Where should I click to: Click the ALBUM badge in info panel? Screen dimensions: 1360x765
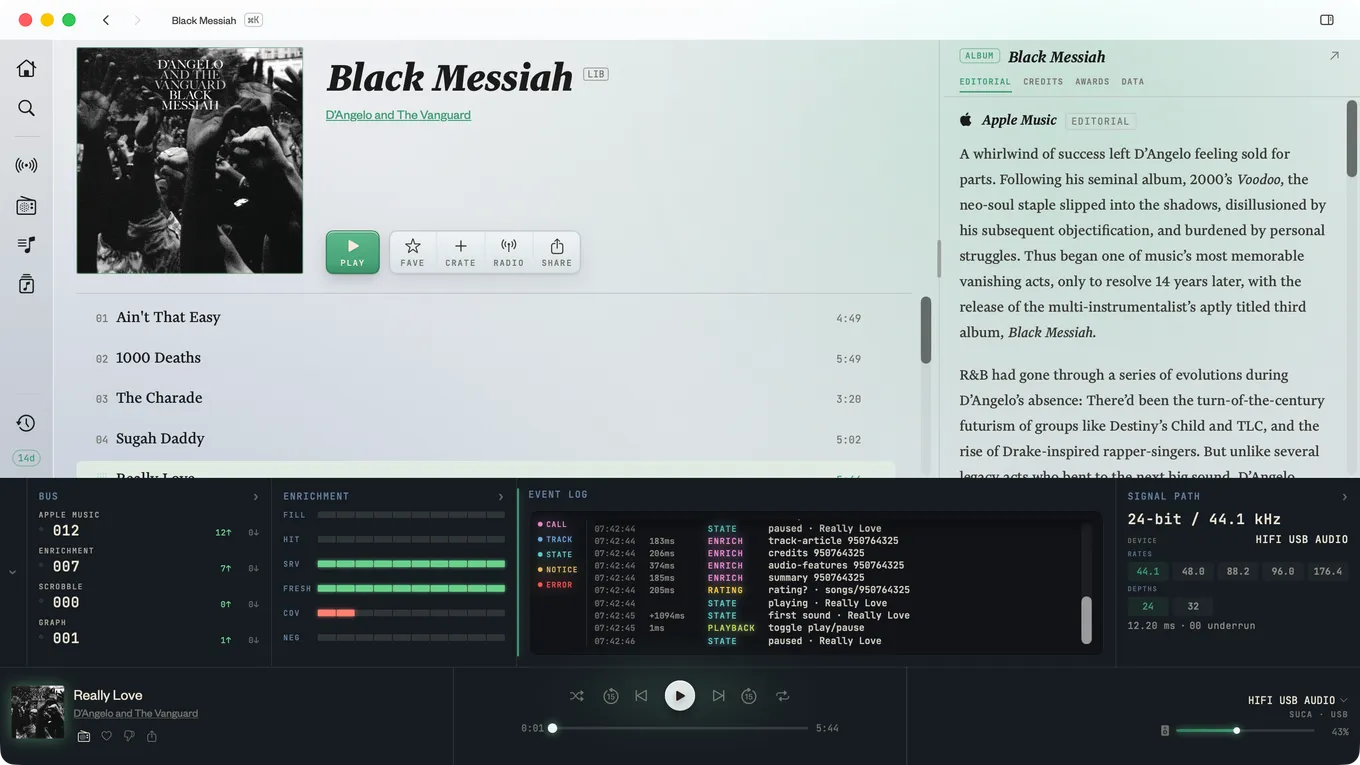click(980, 56)
